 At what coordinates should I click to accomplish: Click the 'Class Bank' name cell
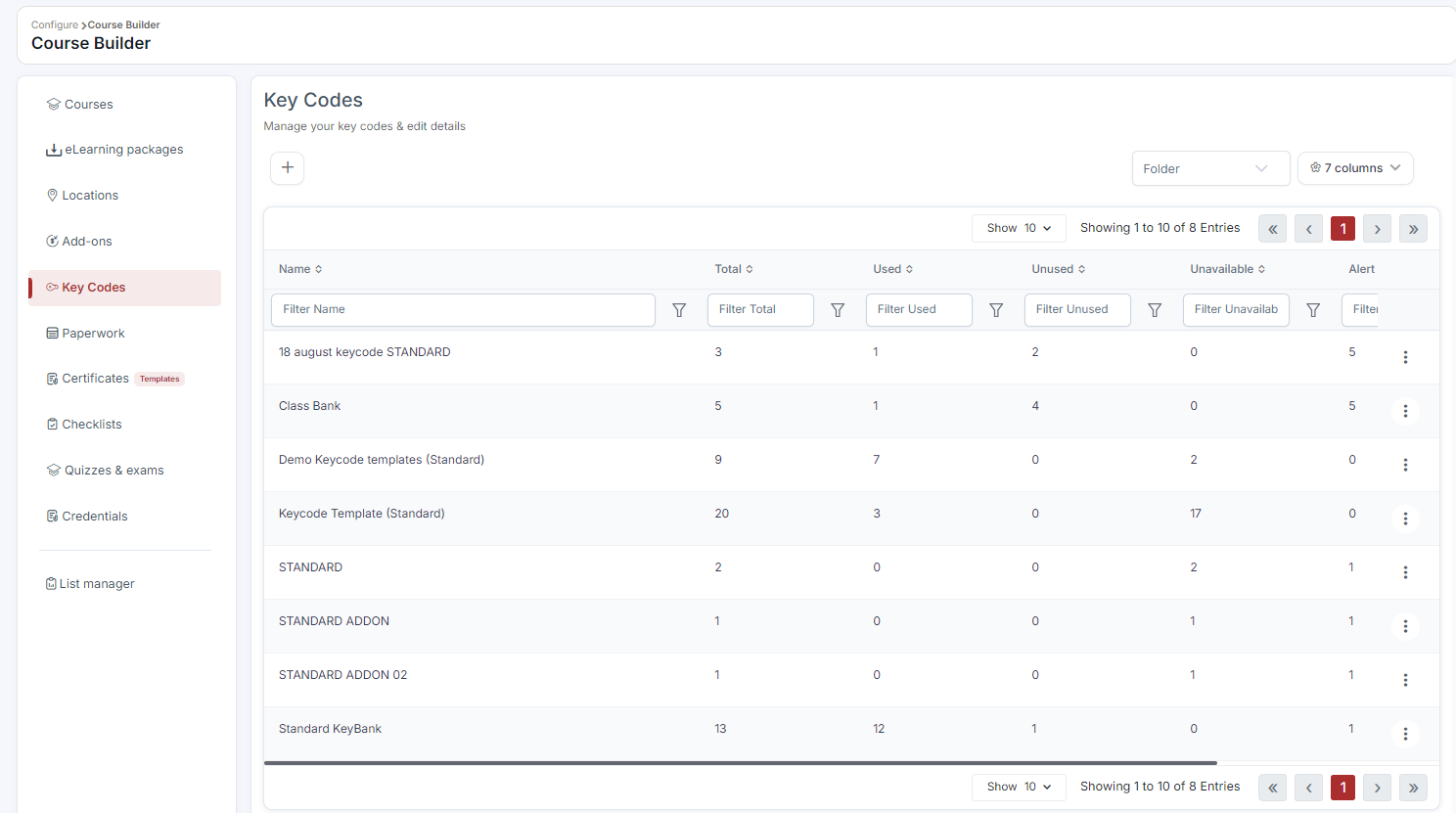(309, 406)
